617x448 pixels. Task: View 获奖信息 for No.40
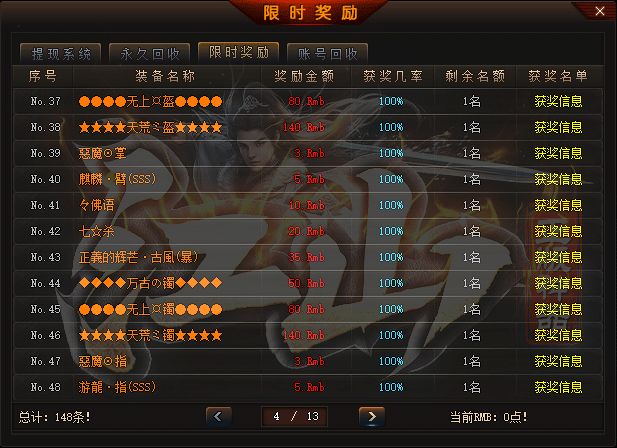(x=558, y=179)
